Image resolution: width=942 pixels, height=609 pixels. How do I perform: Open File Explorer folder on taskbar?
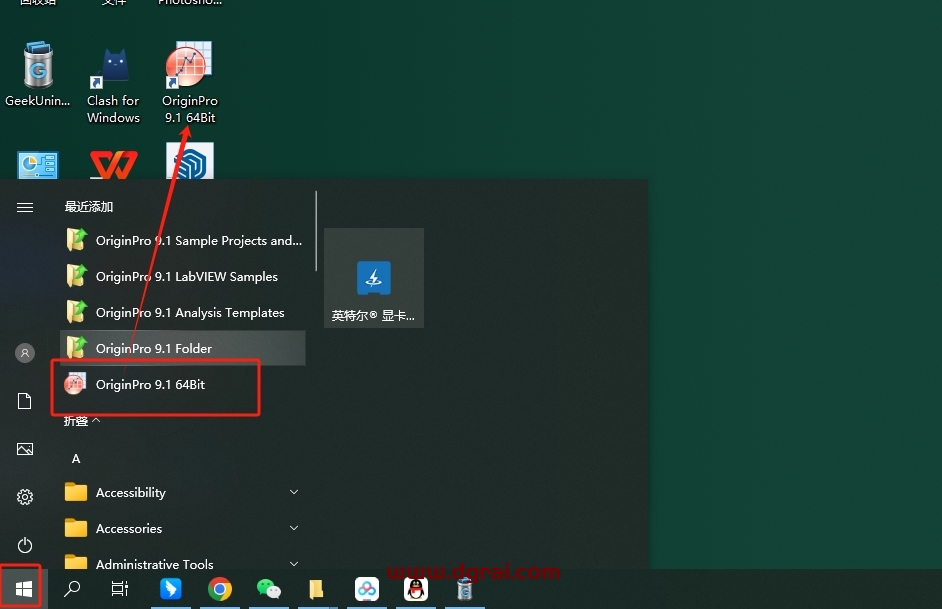pos(316,589)
